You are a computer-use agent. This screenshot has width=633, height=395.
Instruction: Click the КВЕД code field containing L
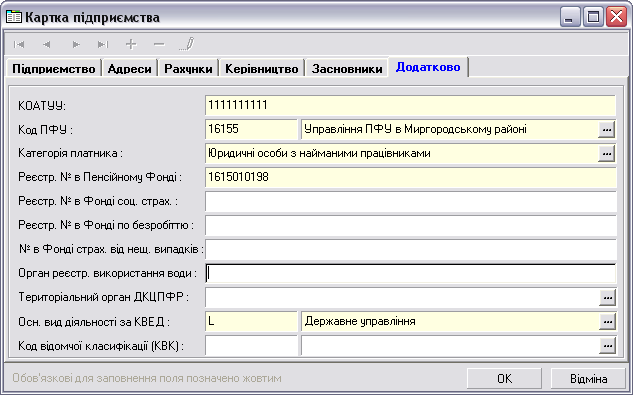(251, 321)
